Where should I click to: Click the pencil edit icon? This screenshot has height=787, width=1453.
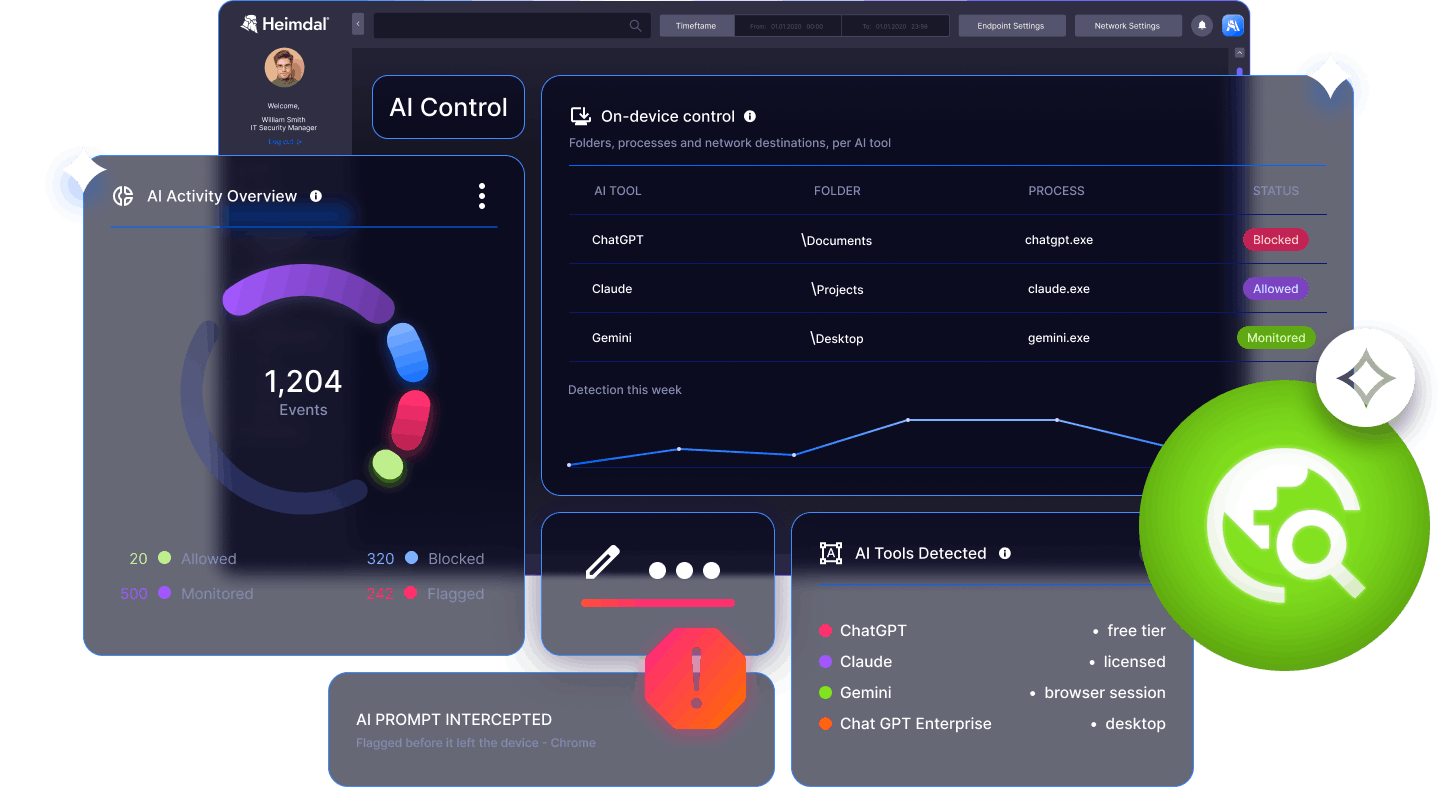pos(602,563)
